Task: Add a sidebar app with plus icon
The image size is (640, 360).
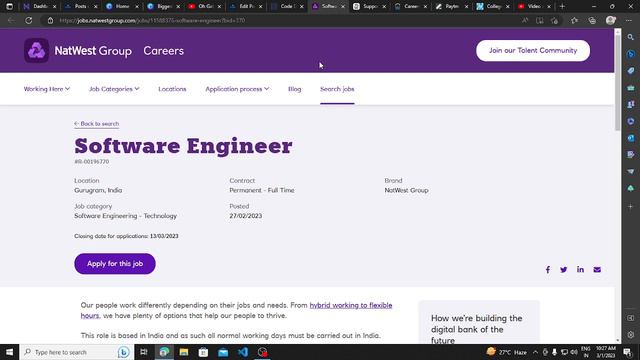Action: coord(631,207)
